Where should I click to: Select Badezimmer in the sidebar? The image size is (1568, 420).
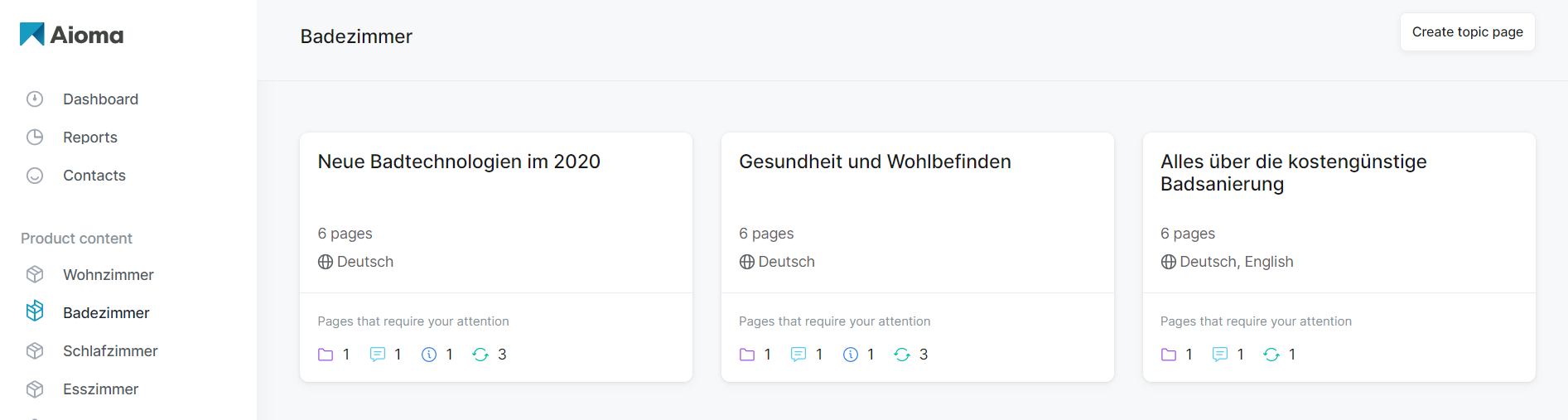click(x=106, y=313)
